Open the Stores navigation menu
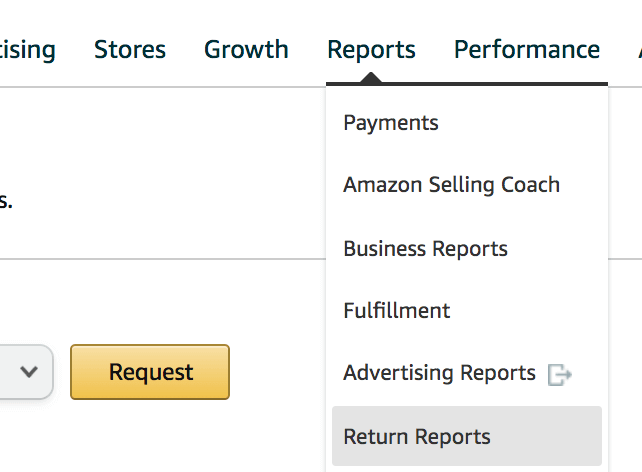Image resolution: width=642 pixels, height=472 pixels. click(x=130, y=49)
